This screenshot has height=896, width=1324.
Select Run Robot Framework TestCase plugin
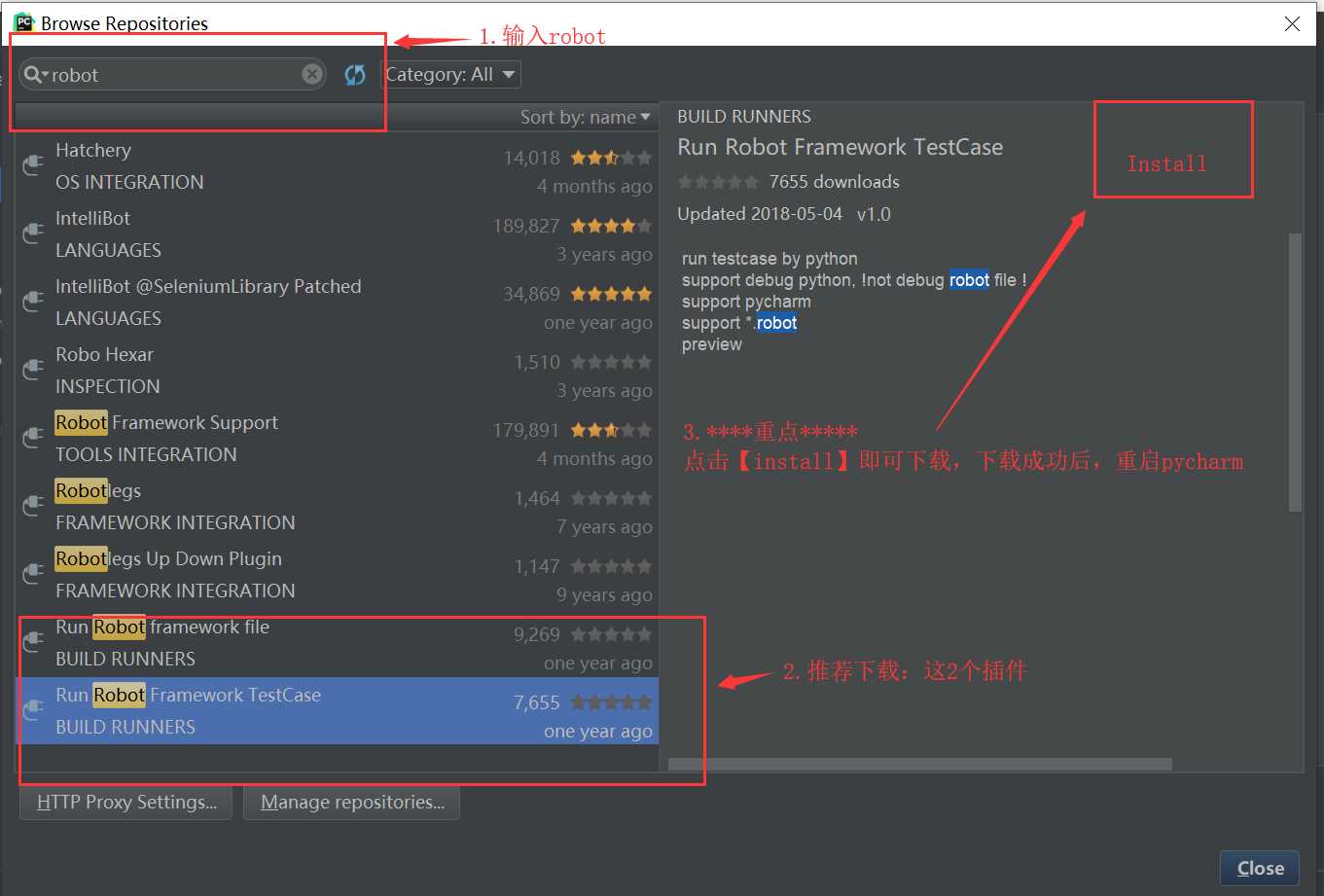[x=337, y=710]
